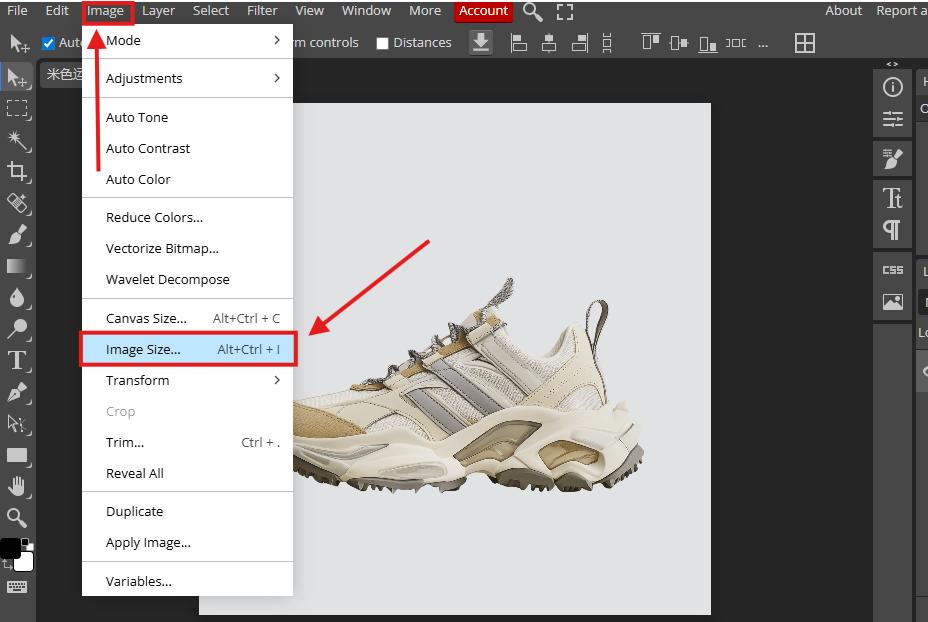Click the red Account button
Screen dimensions: 928x622
[483, 11]
